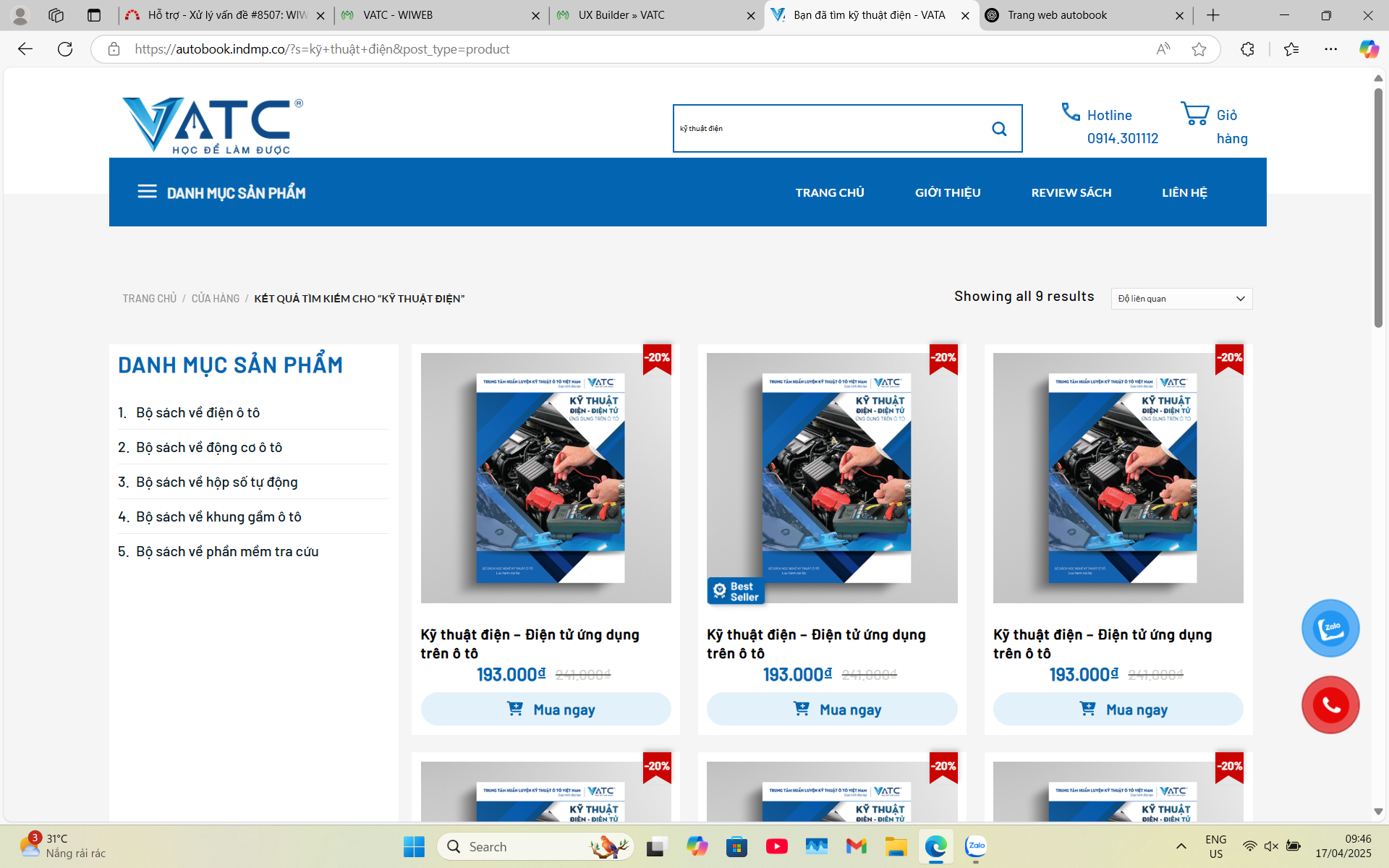This screenshot has width=1389, height=868.
Task: Open Gmail from taskbar
Action: [857, 846]
